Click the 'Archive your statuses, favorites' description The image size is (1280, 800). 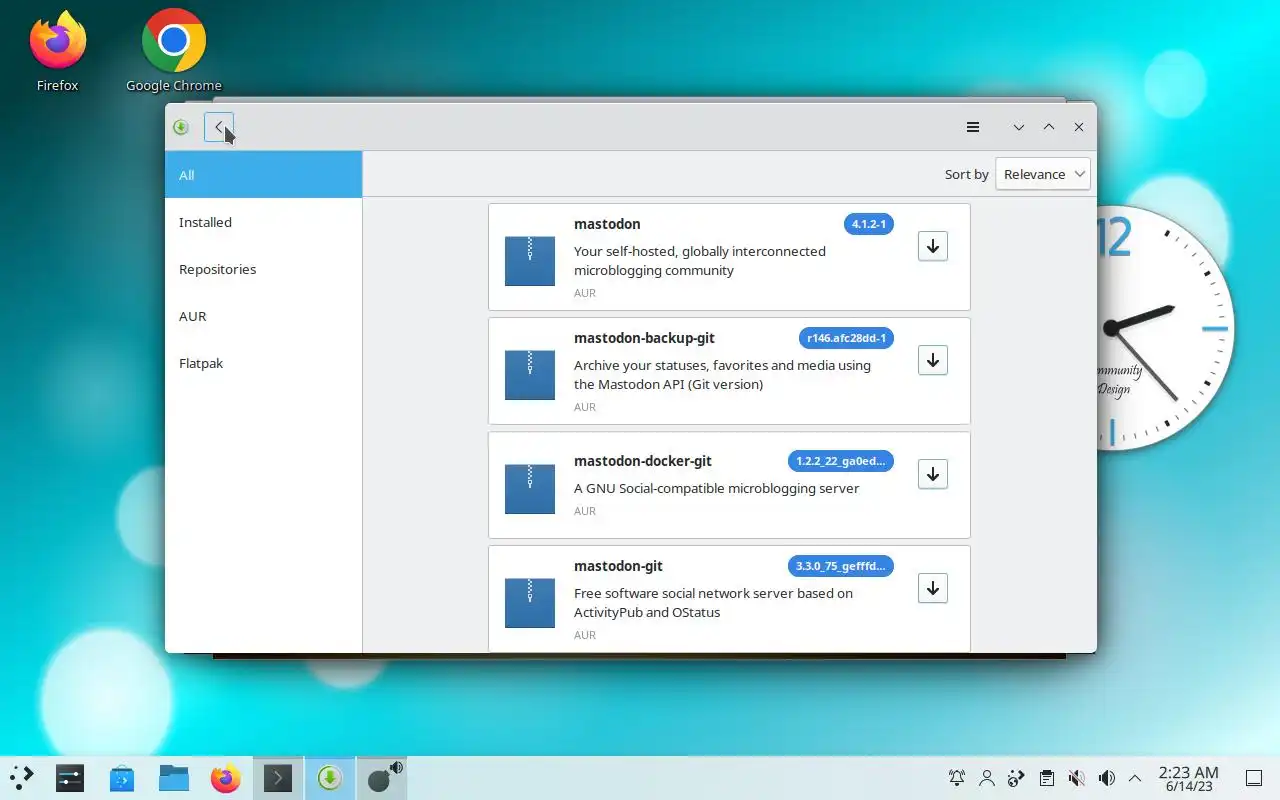(722, 375)
